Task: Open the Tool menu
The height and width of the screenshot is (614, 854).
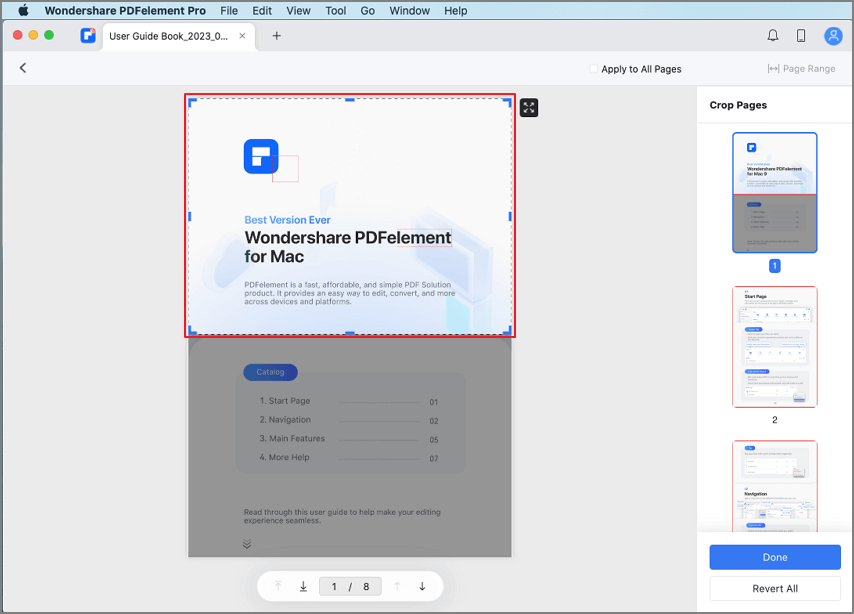Action: click(336, 10)
